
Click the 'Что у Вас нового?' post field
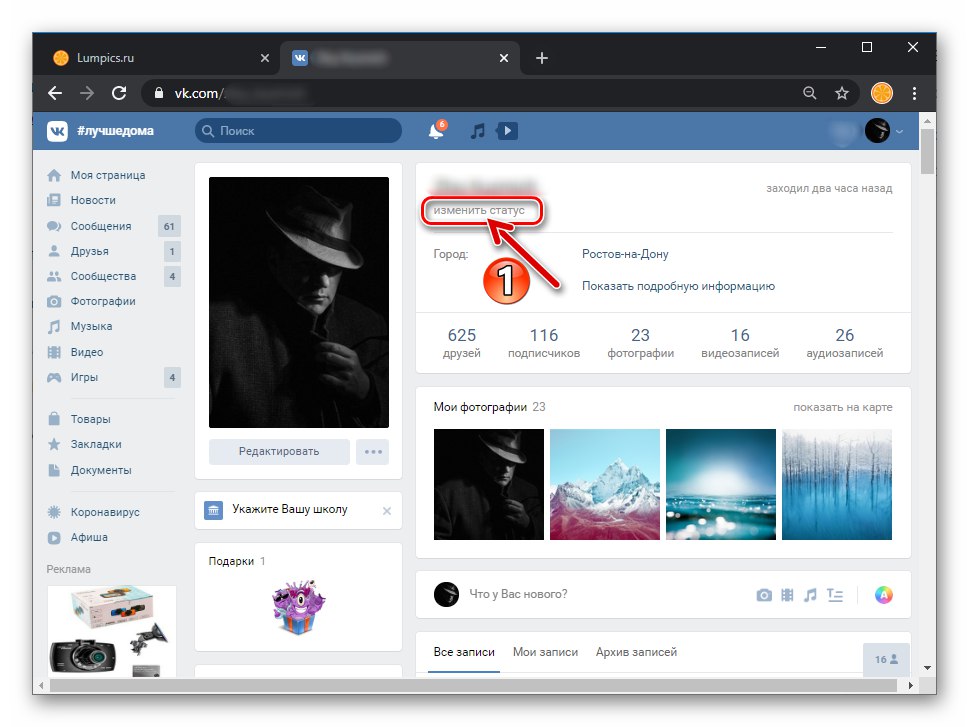point(518,595)
